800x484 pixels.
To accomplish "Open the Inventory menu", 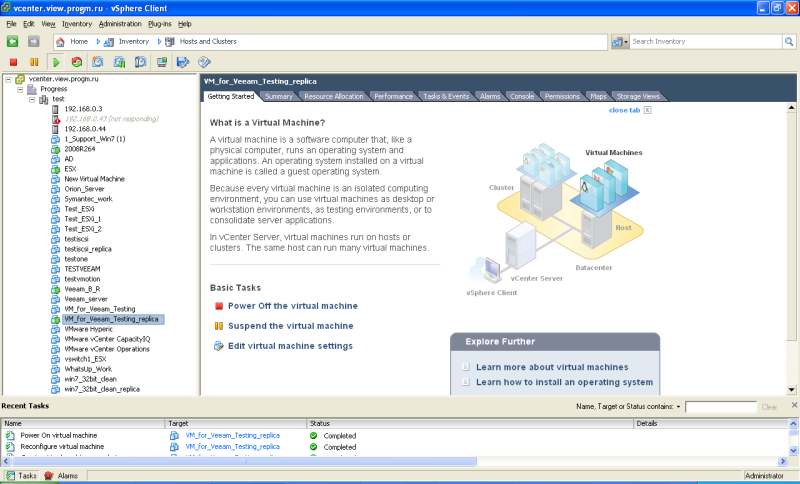I will tap(77, 24).
